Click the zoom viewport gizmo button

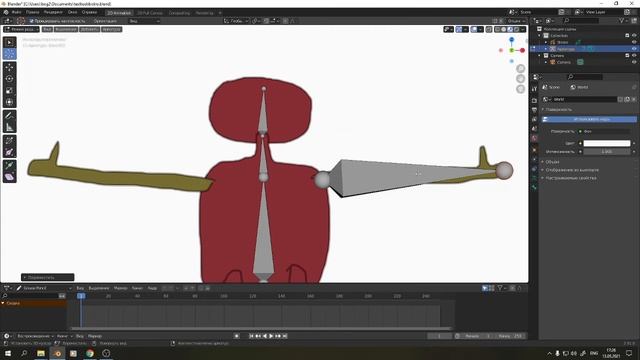coord(520,68)
